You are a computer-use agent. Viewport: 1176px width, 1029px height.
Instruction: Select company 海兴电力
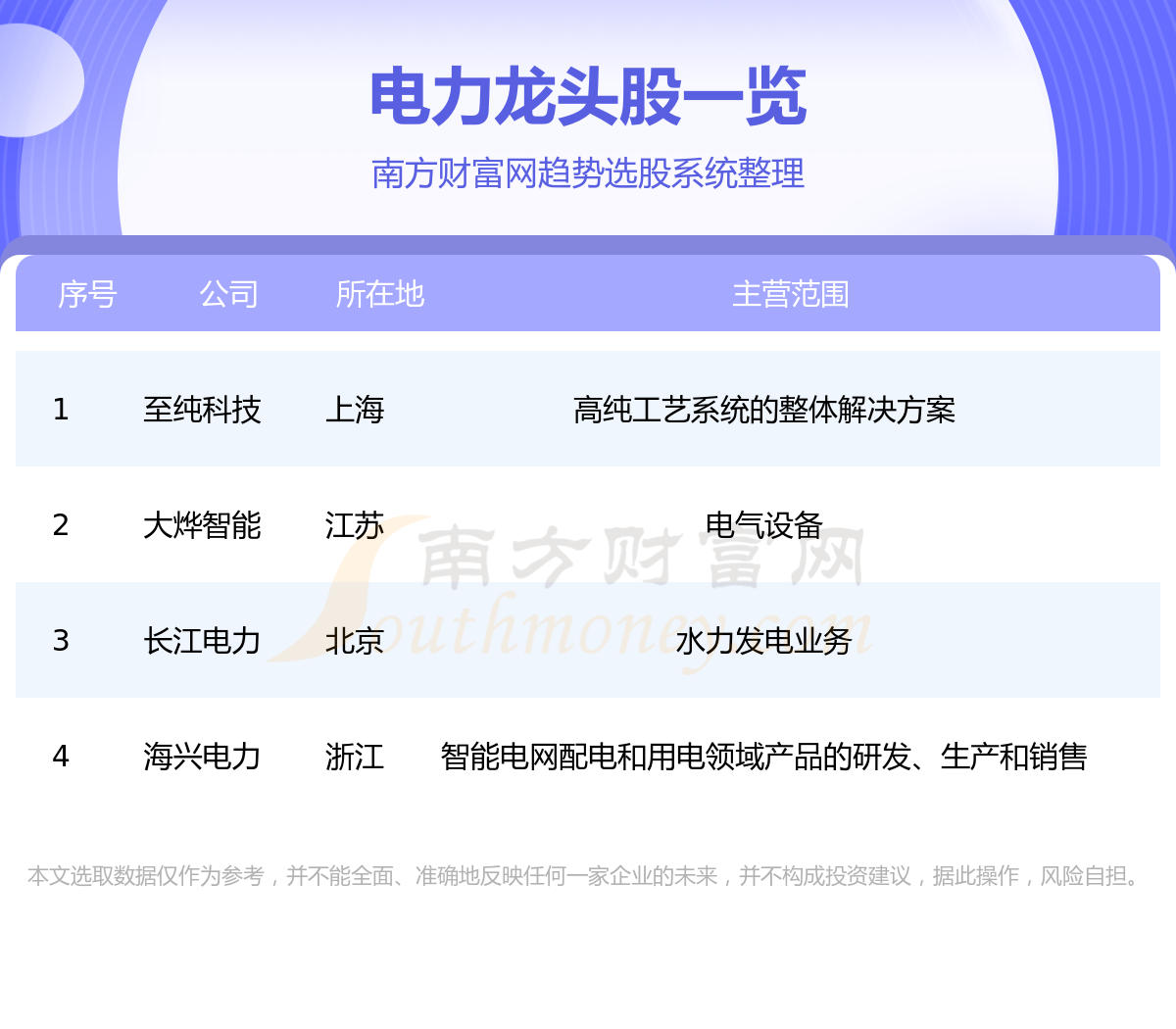[x=202, y=756]
